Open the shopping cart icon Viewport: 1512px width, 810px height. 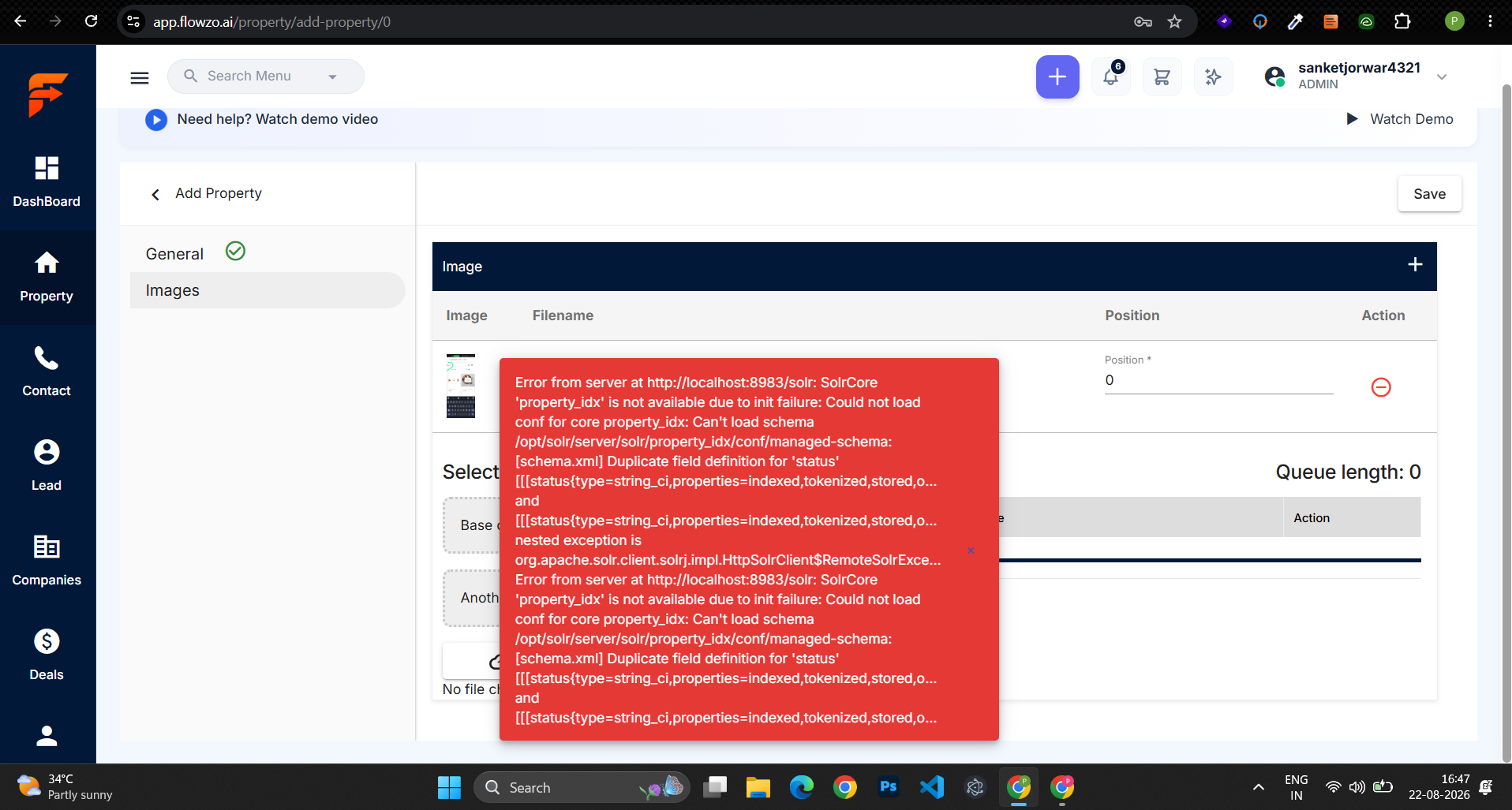click(1162, 77)
